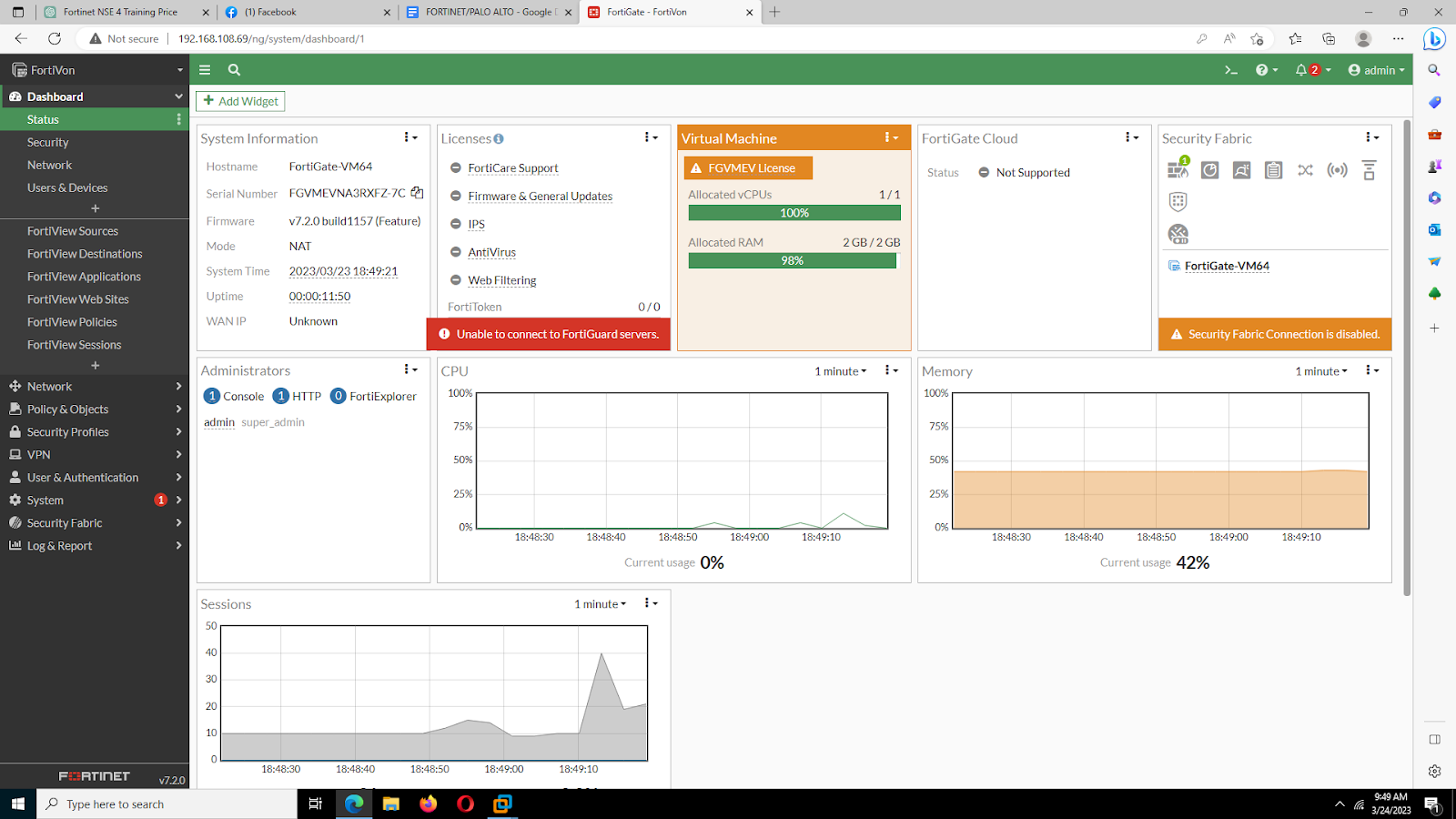Image resolution: width=1456 pixels, height=819 pixels.
Task: Click the Windows Start button
Action: pos(17,804)
